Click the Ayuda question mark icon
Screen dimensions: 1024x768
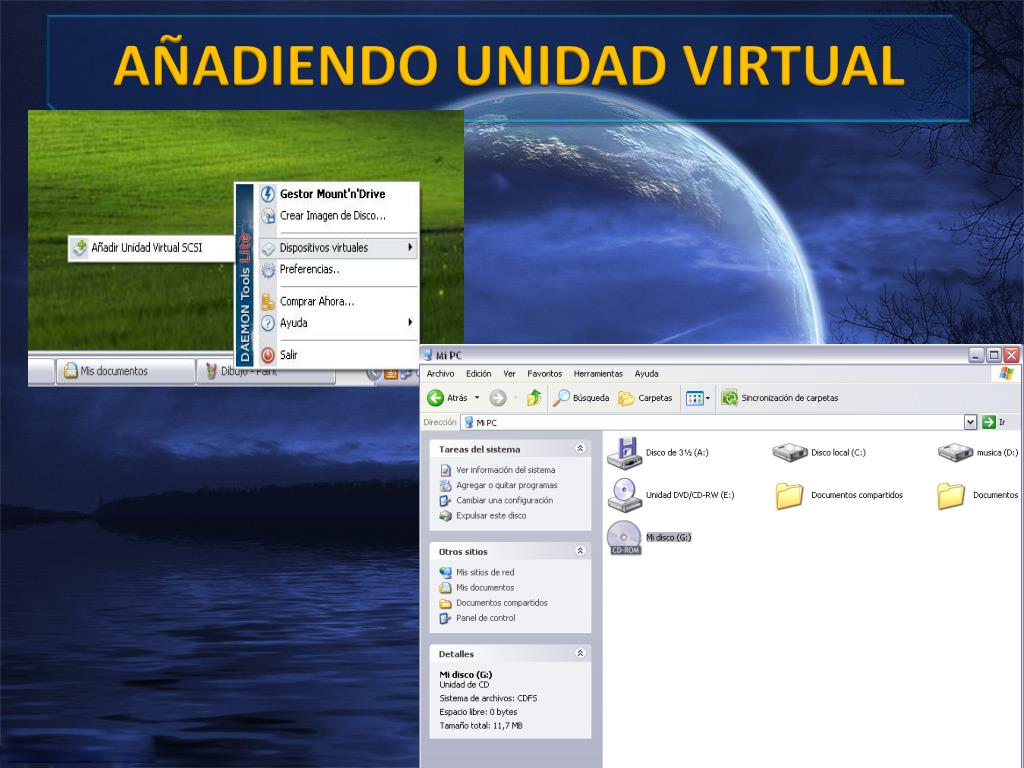tap(268, 323)
